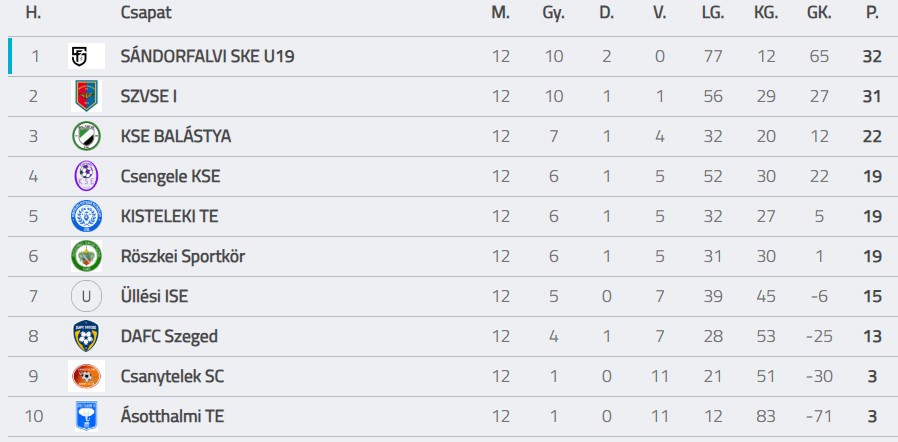Click the Csengele KSE purple logo
The height and width of the screenshot is (442, 898).
[86, 176]
